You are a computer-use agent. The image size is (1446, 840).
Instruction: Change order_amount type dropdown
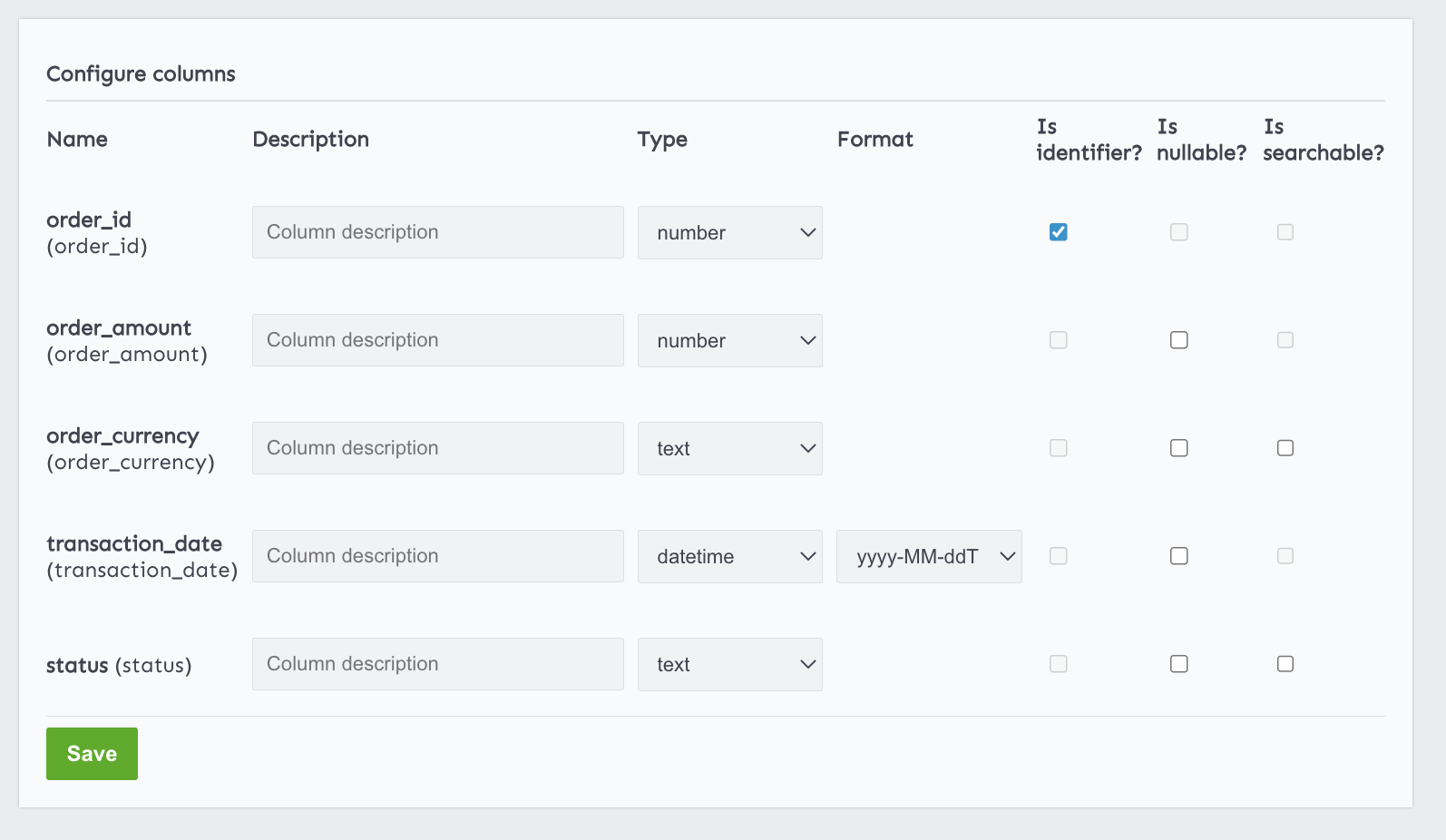tap(729, 341)
